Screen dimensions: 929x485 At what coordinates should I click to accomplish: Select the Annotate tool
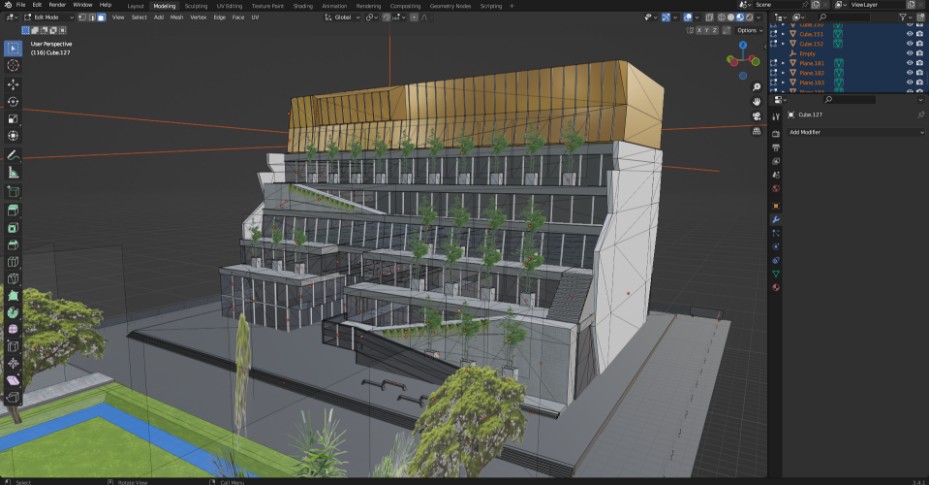(13, 155)
